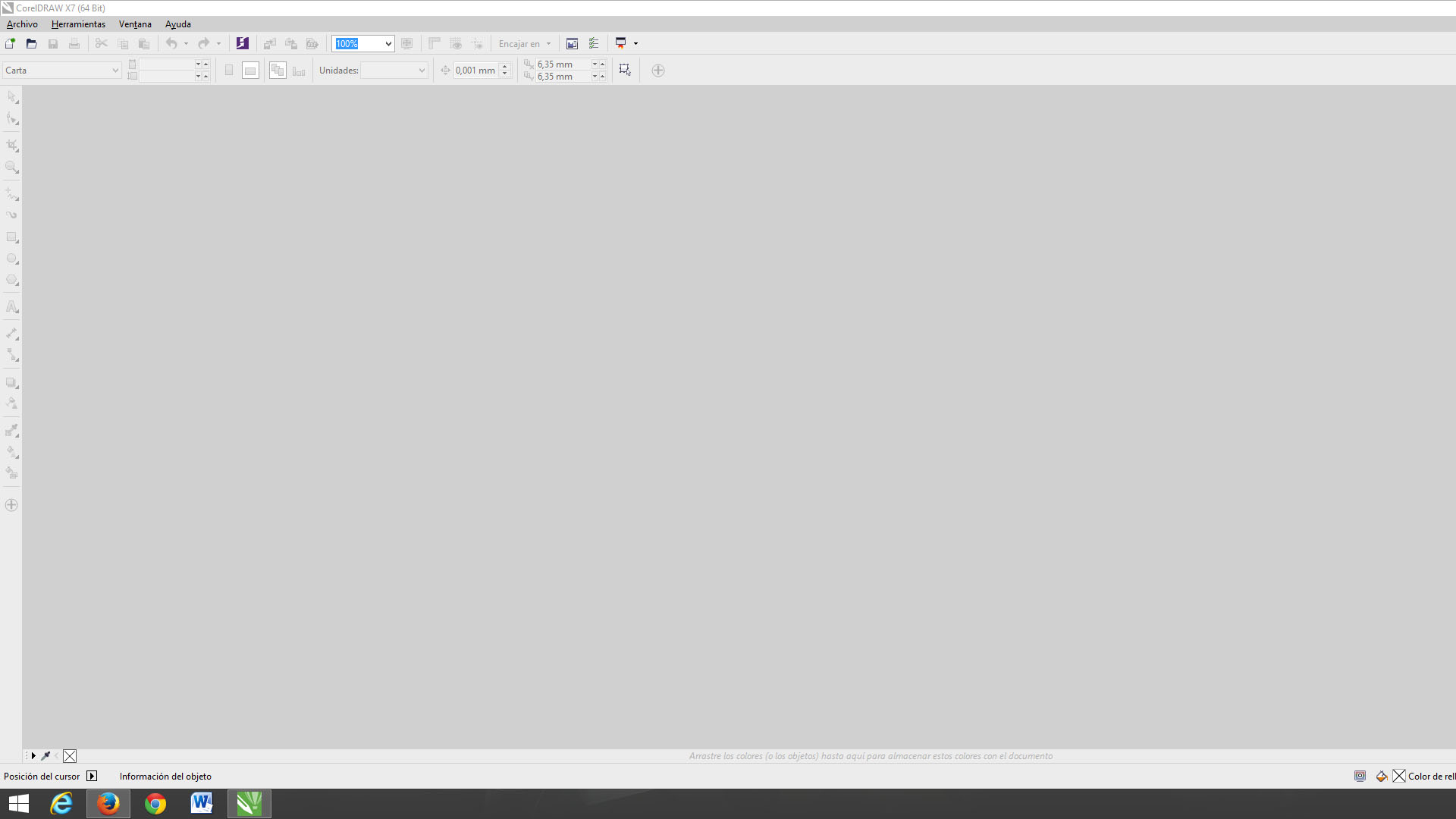Click the property bar quick customize plus
Image resolution: width=1456 pixels, height=819 pixels.
[x=658, y=71]
